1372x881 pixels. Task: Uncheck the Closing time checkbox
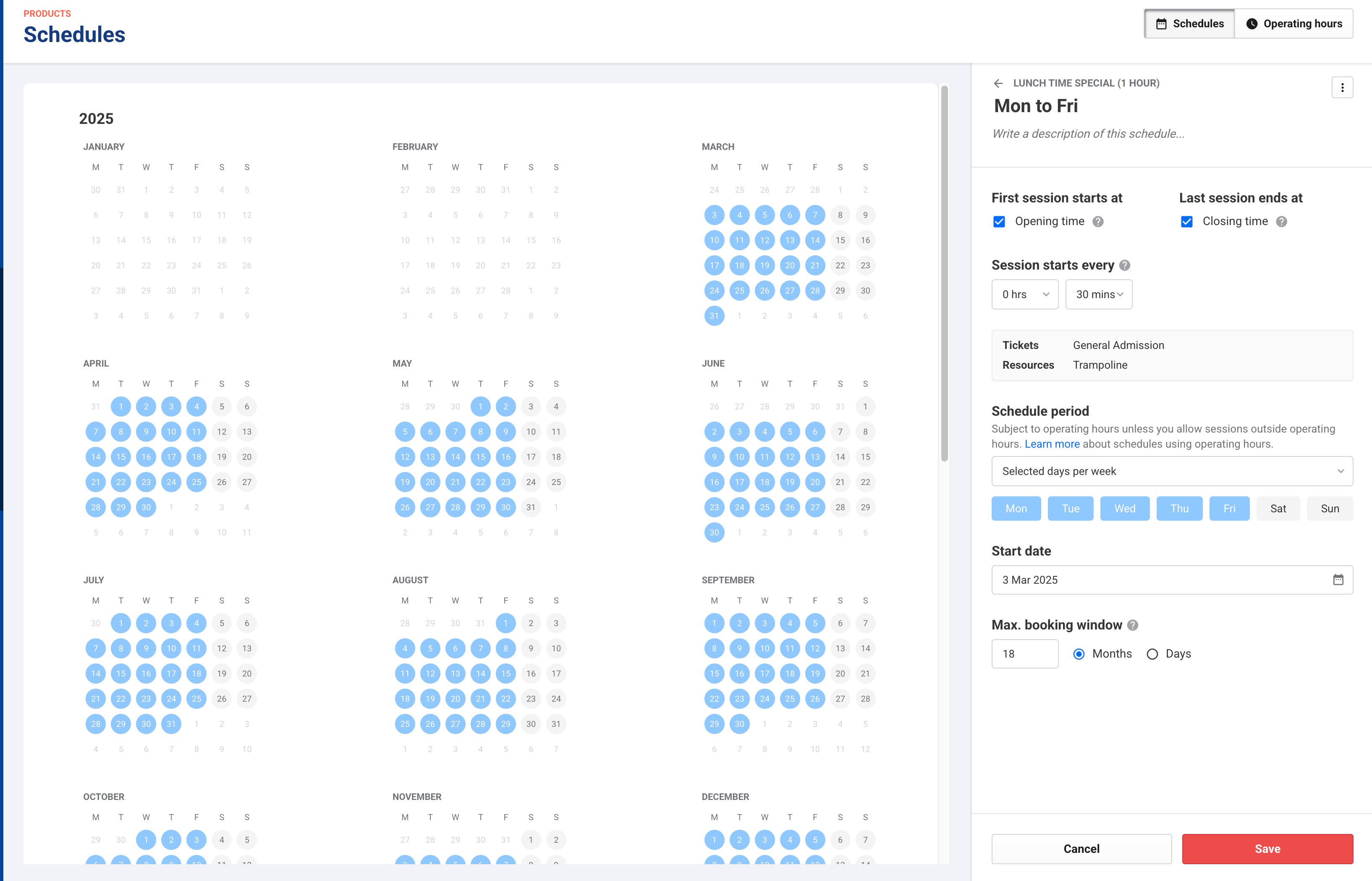[1187, 222]
